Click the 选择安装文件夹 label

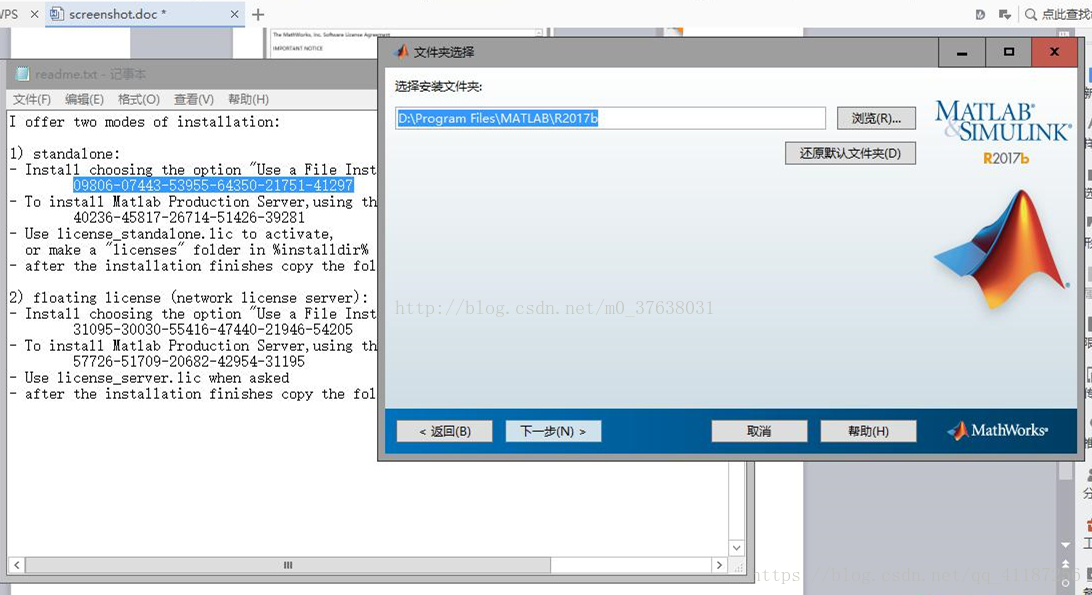[x=439, y=86]
